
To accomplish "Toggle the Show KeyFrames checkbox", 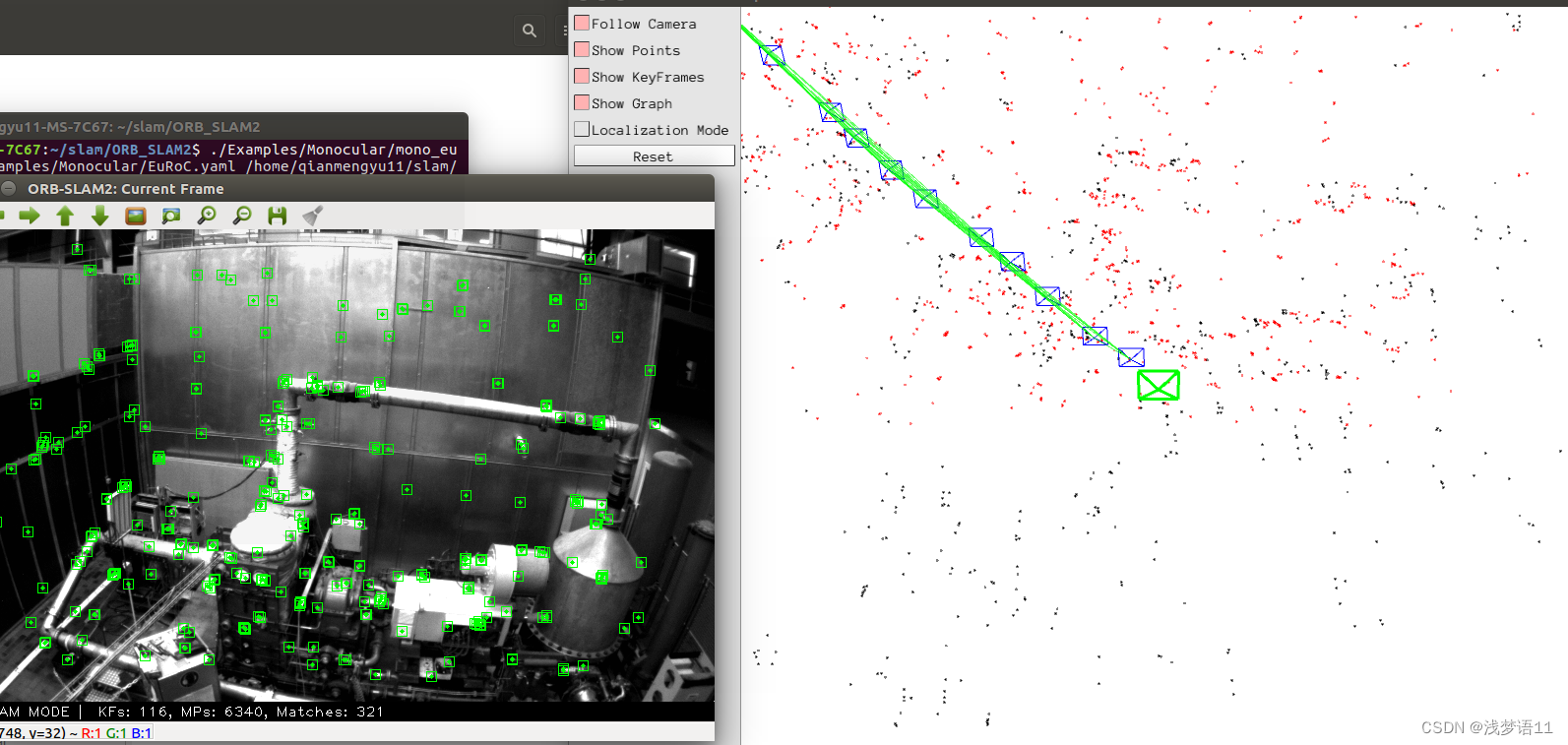I will [x=582, y=76].
